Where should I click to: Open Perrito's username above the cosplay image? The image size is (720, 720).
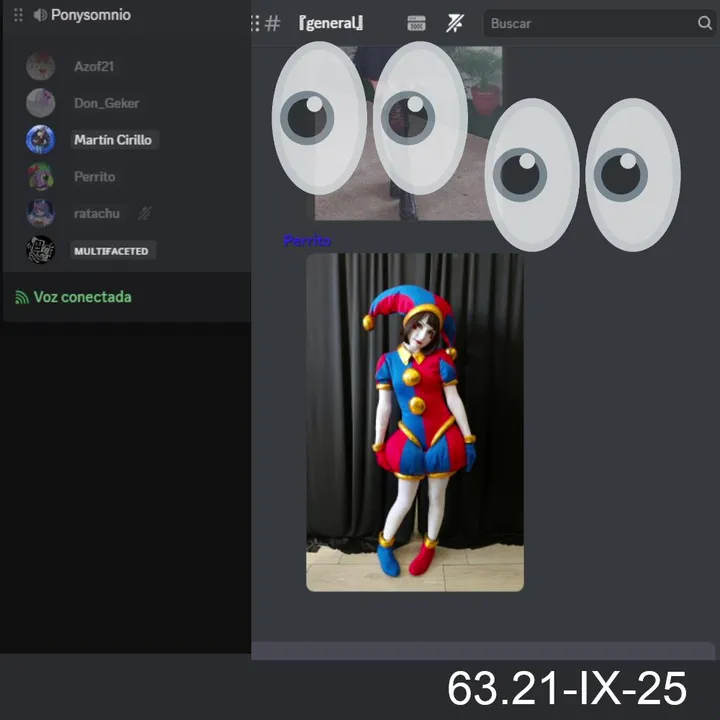click(x=307, y=240)
